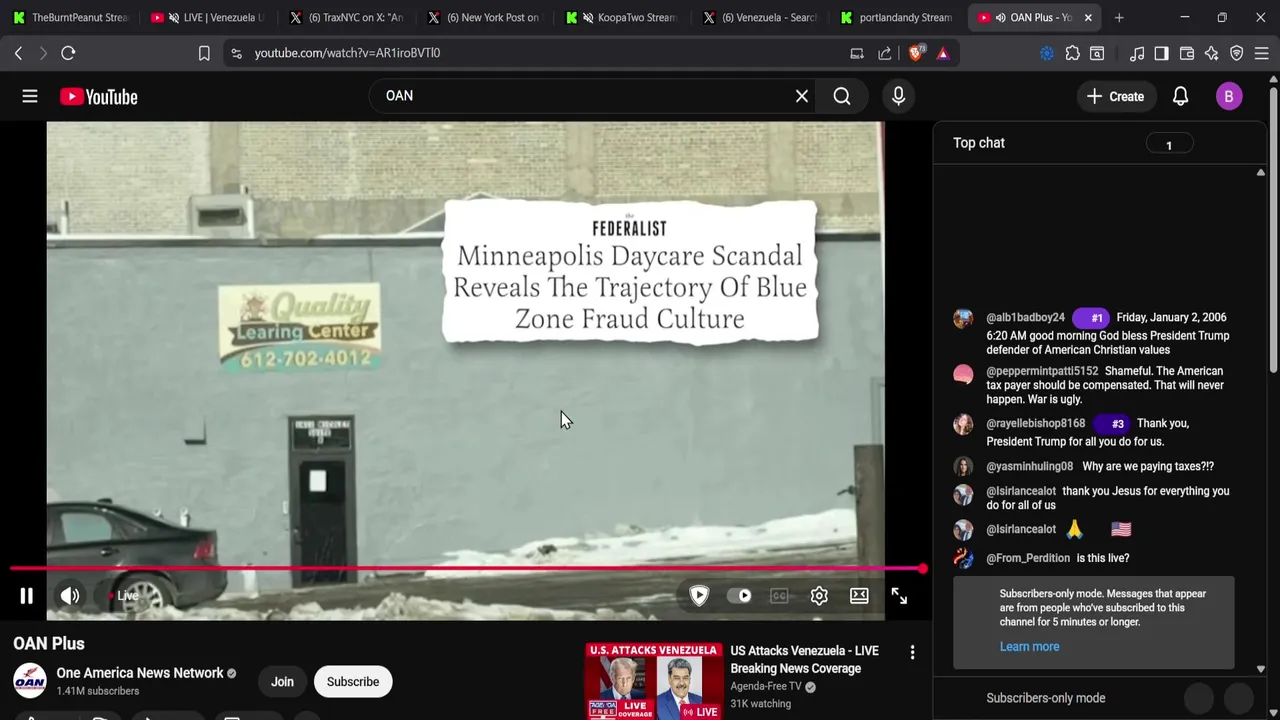Switch to LIVE | Venezuela tab
The height and width of the screenshot is (720, 1280).
point(206,17)
